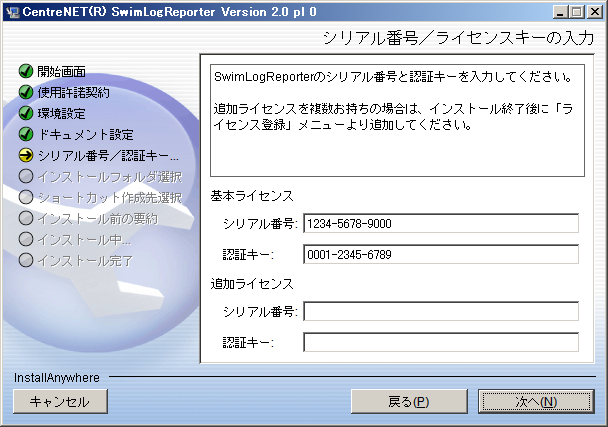
Task: Click the シリアル番号／ライセンスキーの入力 heading
Action: [458, 38]
